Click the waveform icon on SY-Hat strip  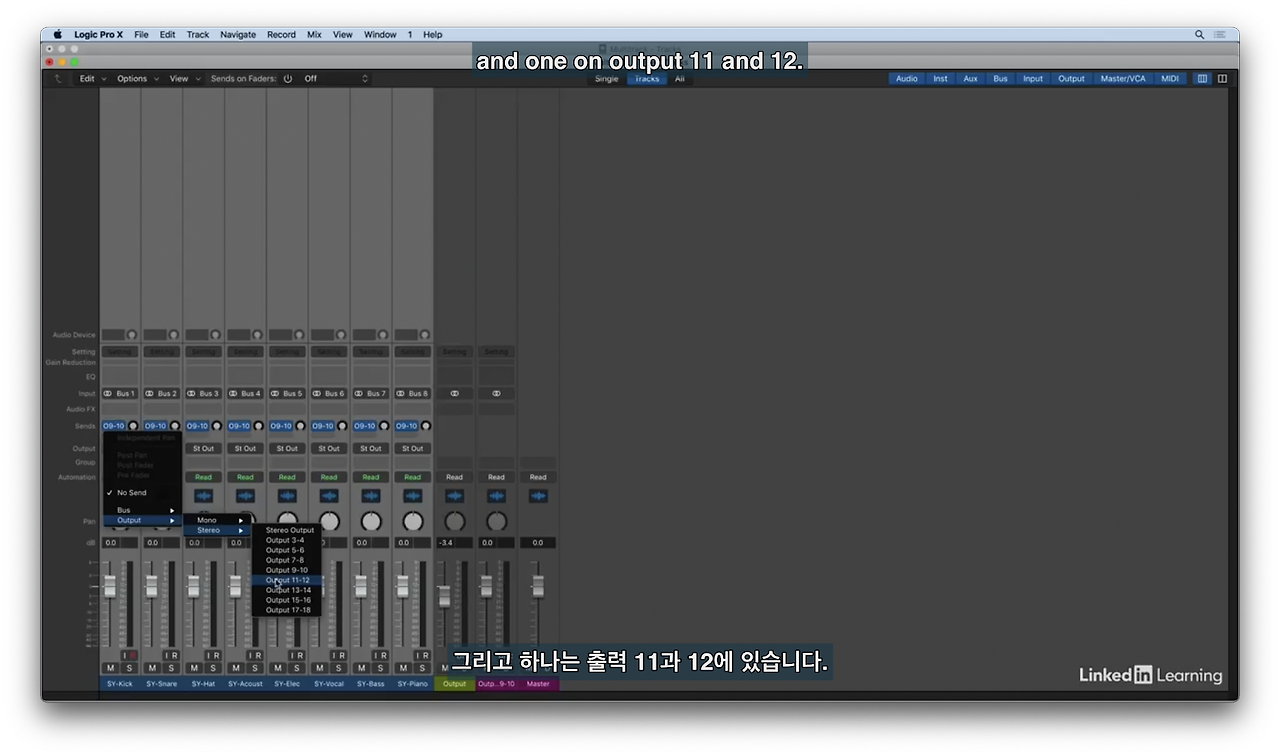click(204, 496)
